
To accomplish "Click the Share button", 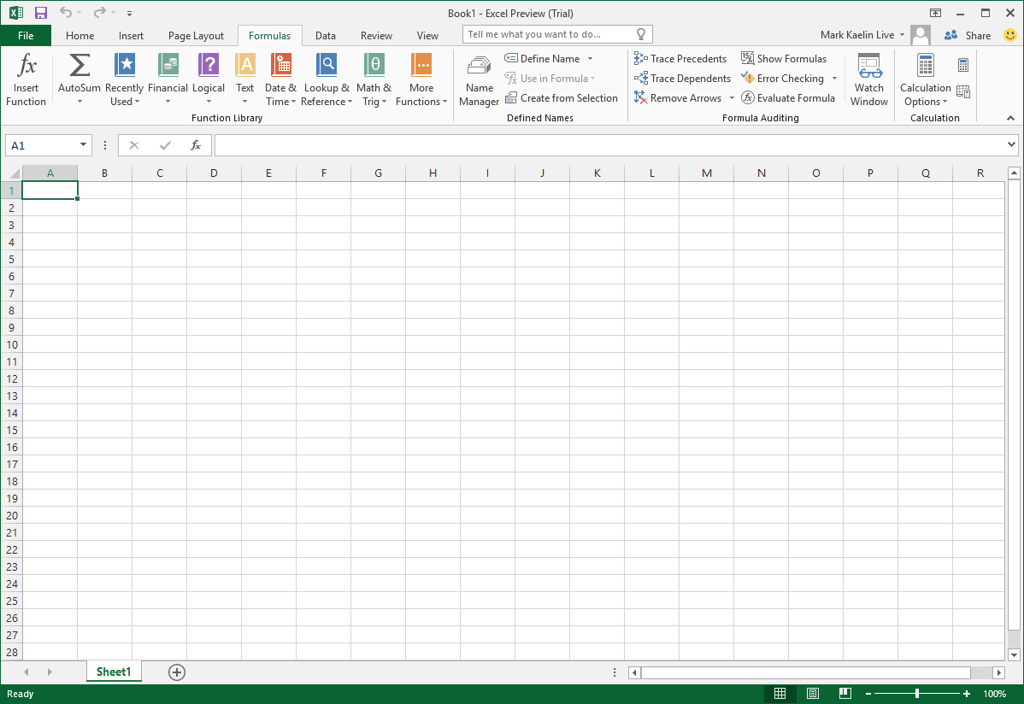I will click(968, 35).
